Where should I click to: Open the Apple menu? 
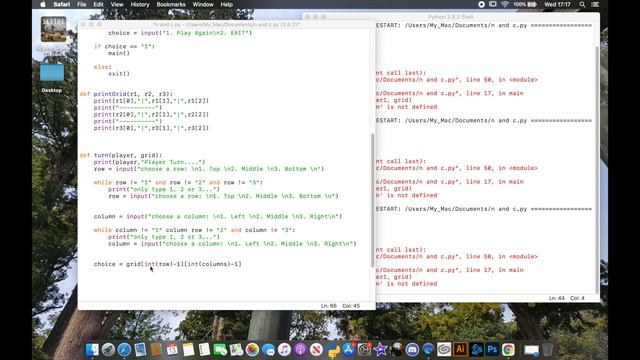click(43, 4)
